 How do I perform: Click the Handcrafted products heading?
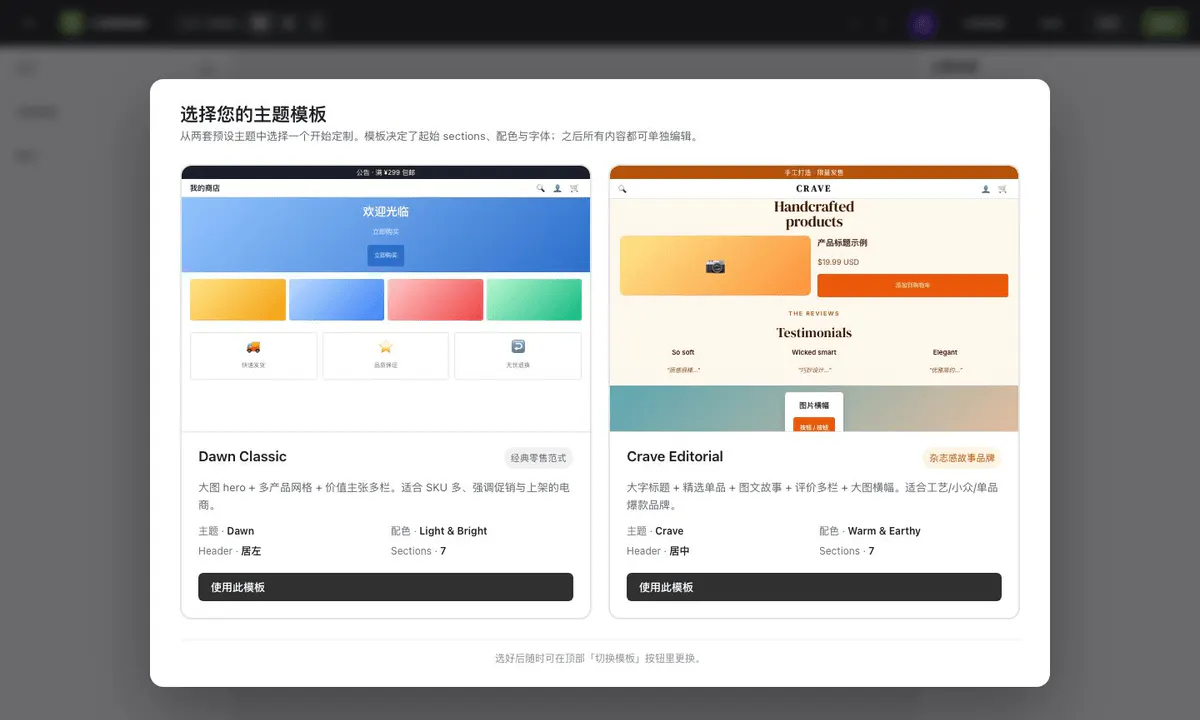coord(814,214)
